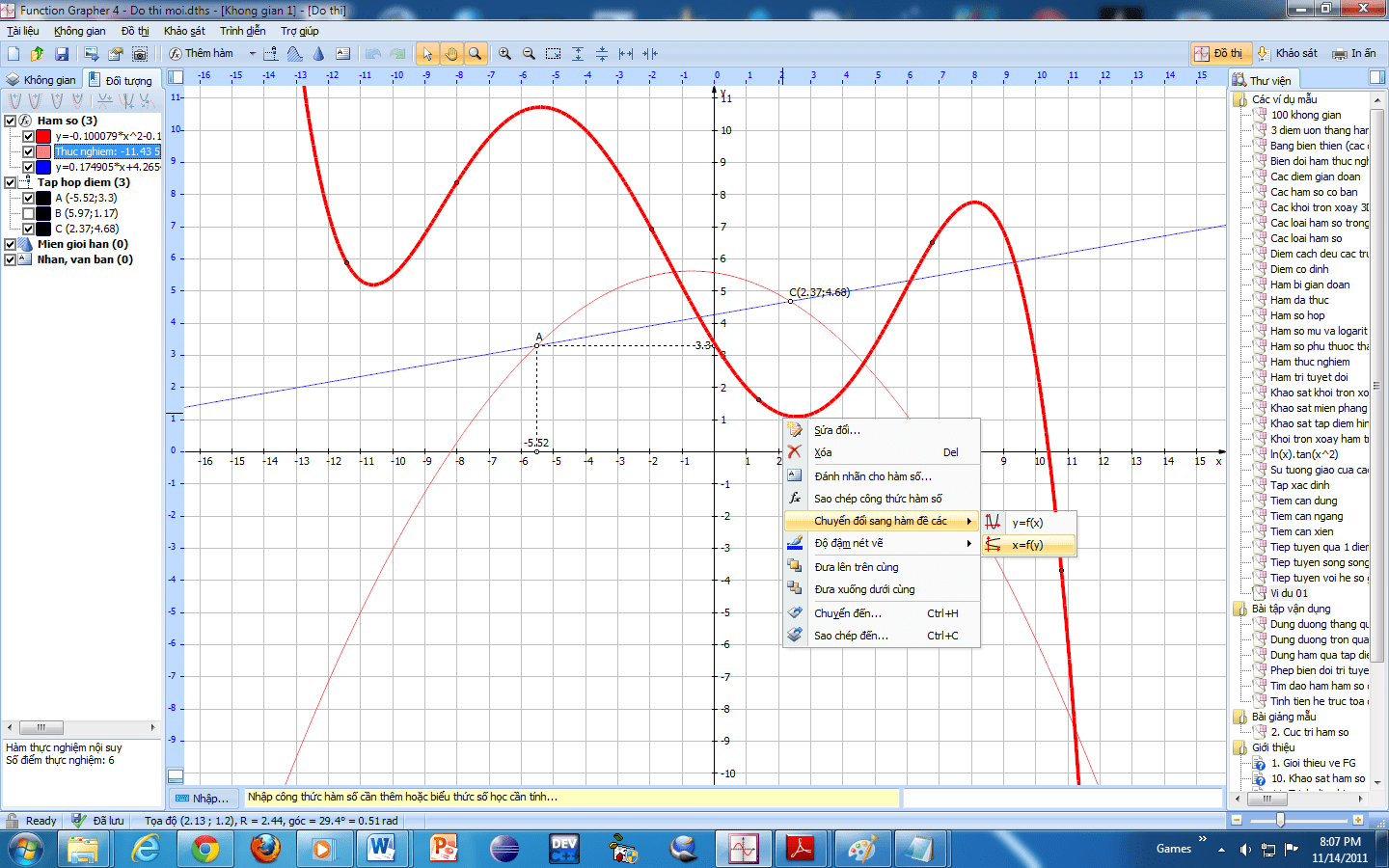The width and height of the screenshot is (1389, 868).
Task: Uncheck the y=0.174905*x function checkbox
Action: point(28,167)
